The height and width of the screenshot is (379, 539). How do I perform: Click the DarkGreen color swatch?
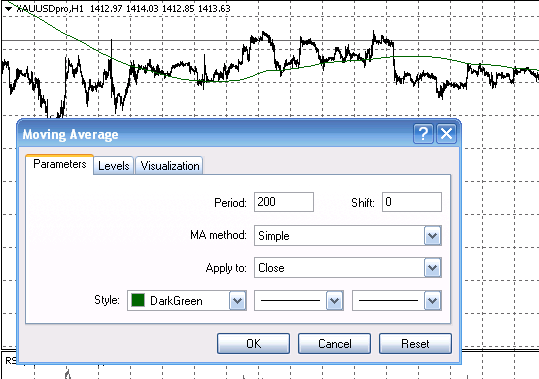(138, 300)
